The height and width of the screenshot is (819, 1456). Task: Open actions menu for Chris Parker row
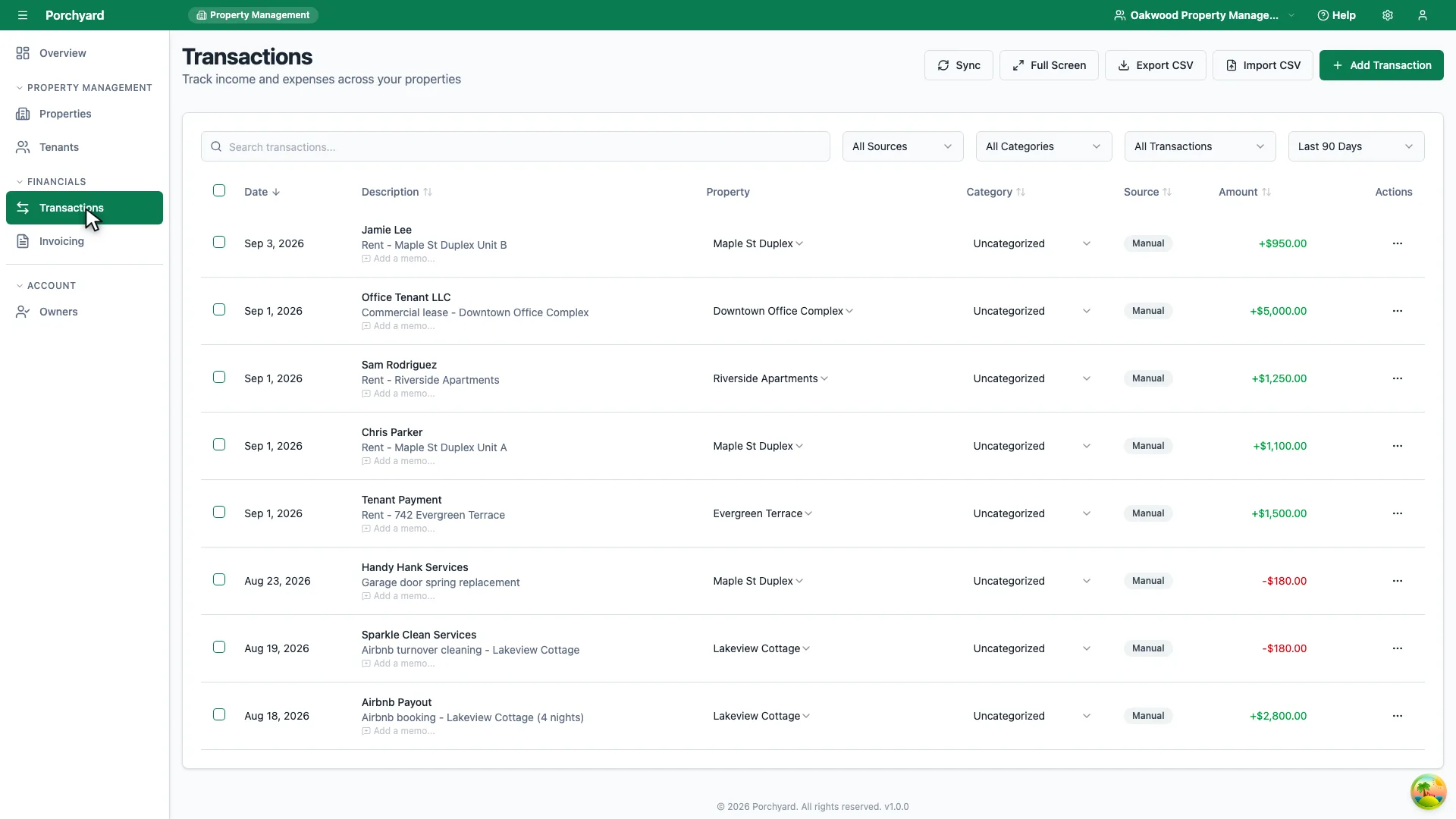(1398, 446)
